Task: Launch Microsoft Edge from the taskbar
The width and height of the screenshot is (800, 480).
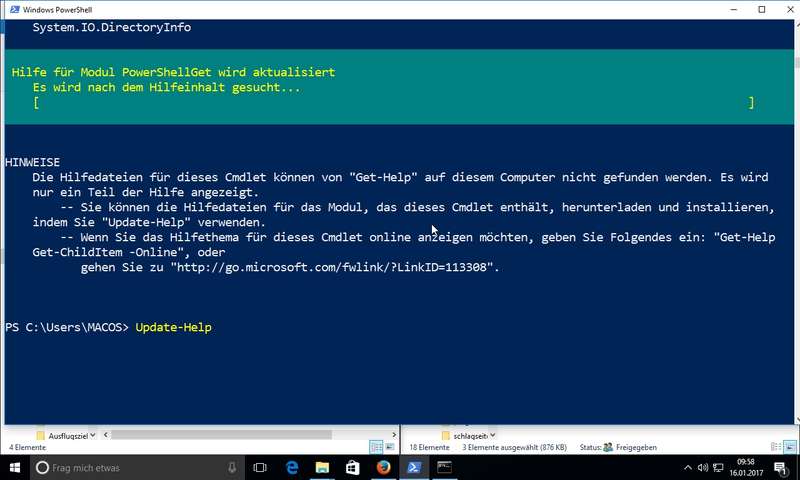Action: point(292,467)
